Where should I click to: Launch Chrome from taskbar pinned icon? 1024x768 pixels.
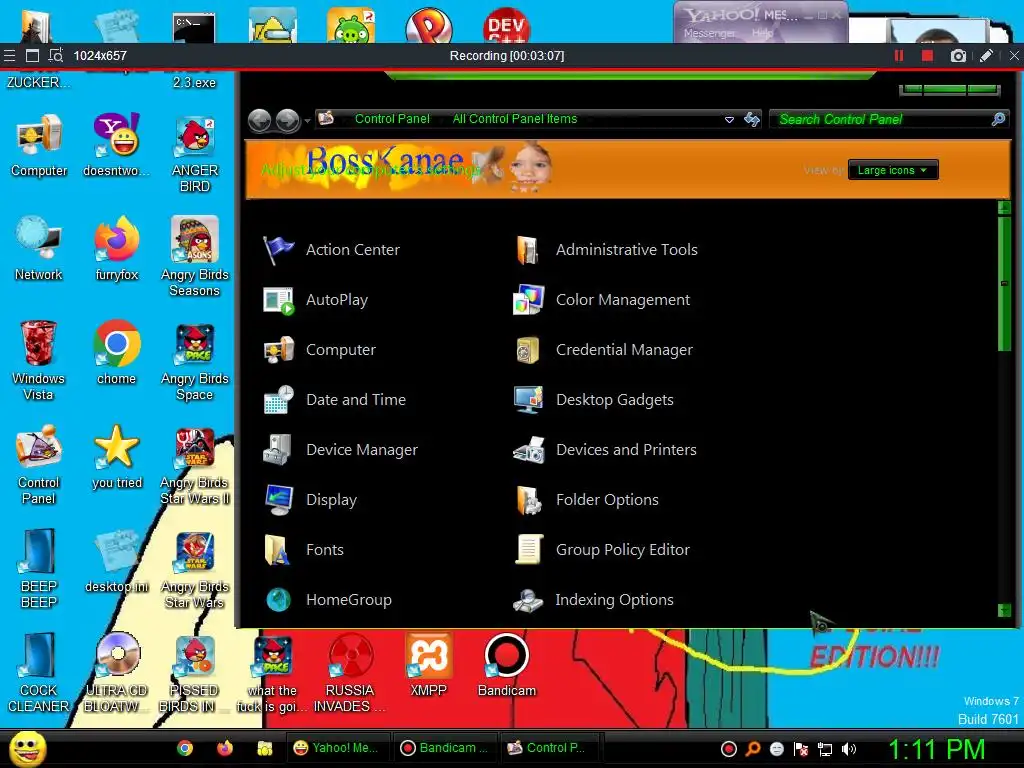click(x=185, y=748)
